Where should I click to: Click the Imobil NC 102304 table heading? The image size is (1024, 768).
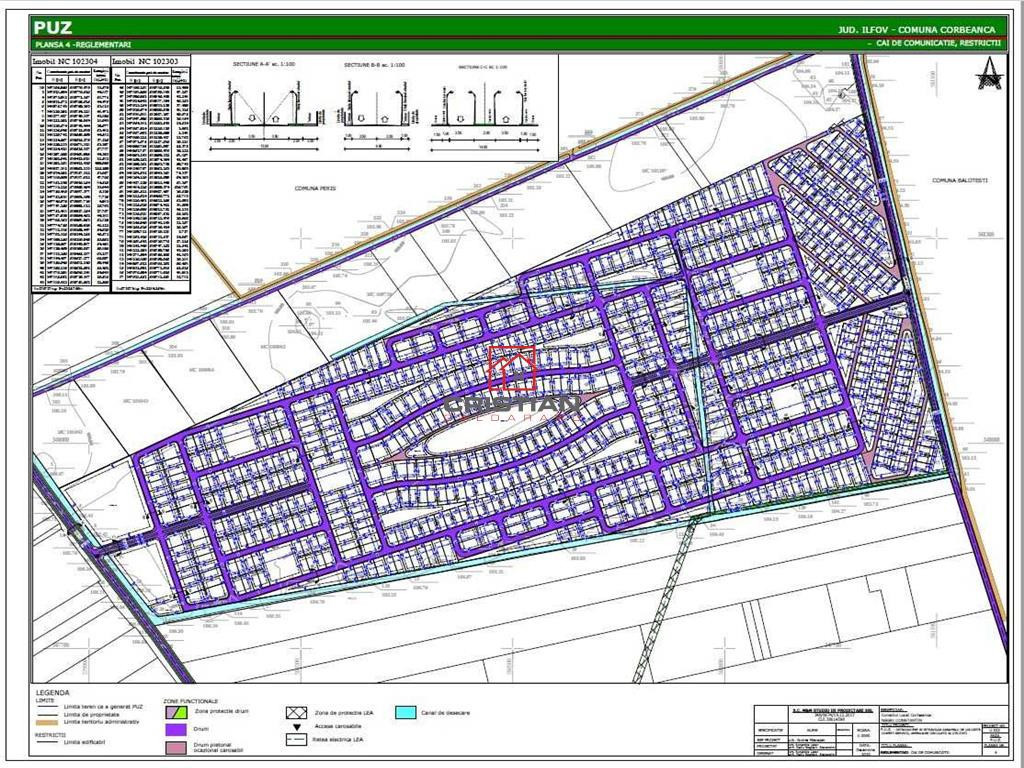pos(72,61)
